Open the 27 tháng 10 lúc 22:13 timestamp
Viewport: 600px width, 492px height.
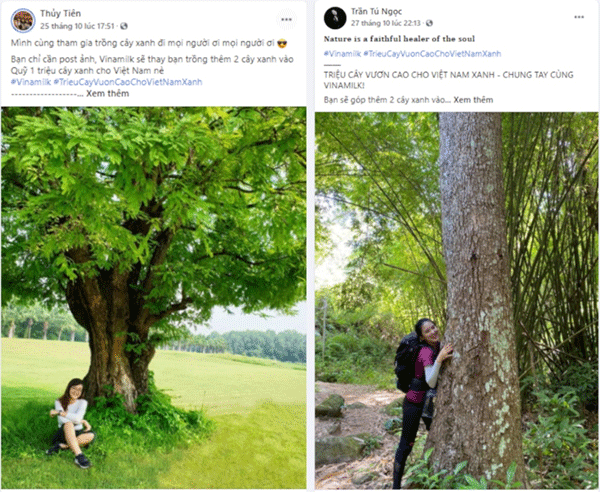pyautogui.click(x=386, y=23)
